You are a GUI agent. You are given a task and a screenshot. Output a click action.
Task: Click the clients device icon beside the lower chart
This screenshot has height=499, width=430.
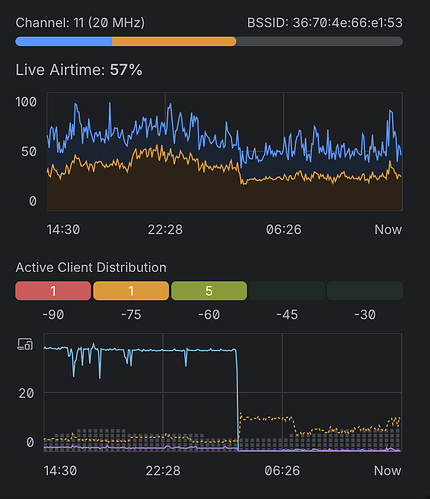point(25,344)
